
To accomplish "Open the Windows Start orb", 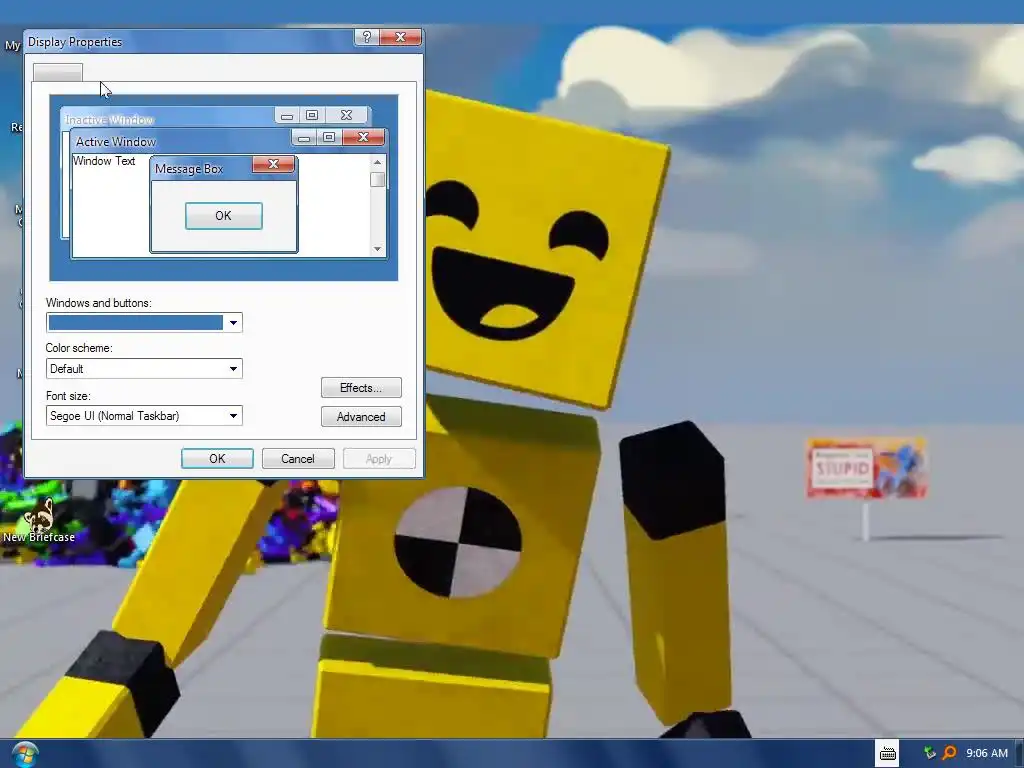I will point(25,754).
